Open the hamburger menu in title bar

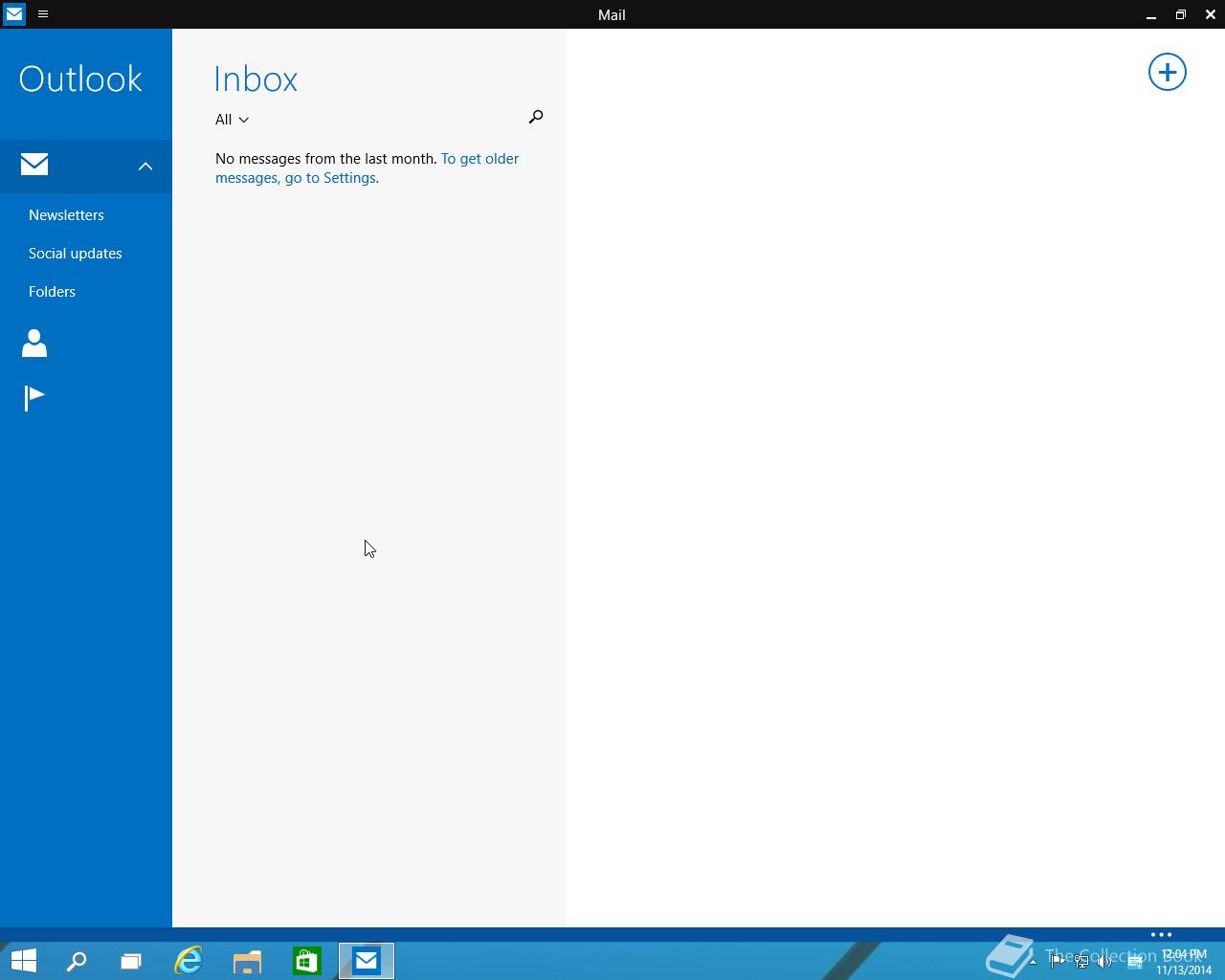point(43,14)
